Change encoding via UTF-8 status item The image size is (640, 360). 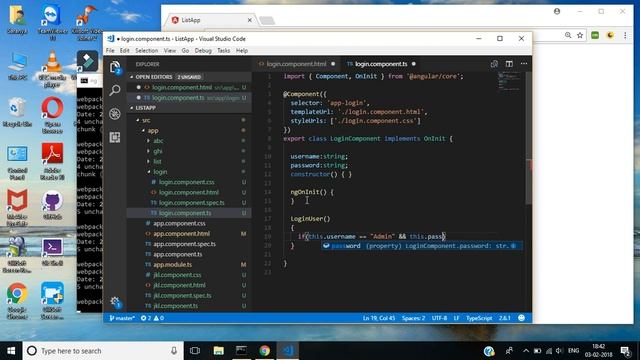pyautogui.click(x=439, y=318)
